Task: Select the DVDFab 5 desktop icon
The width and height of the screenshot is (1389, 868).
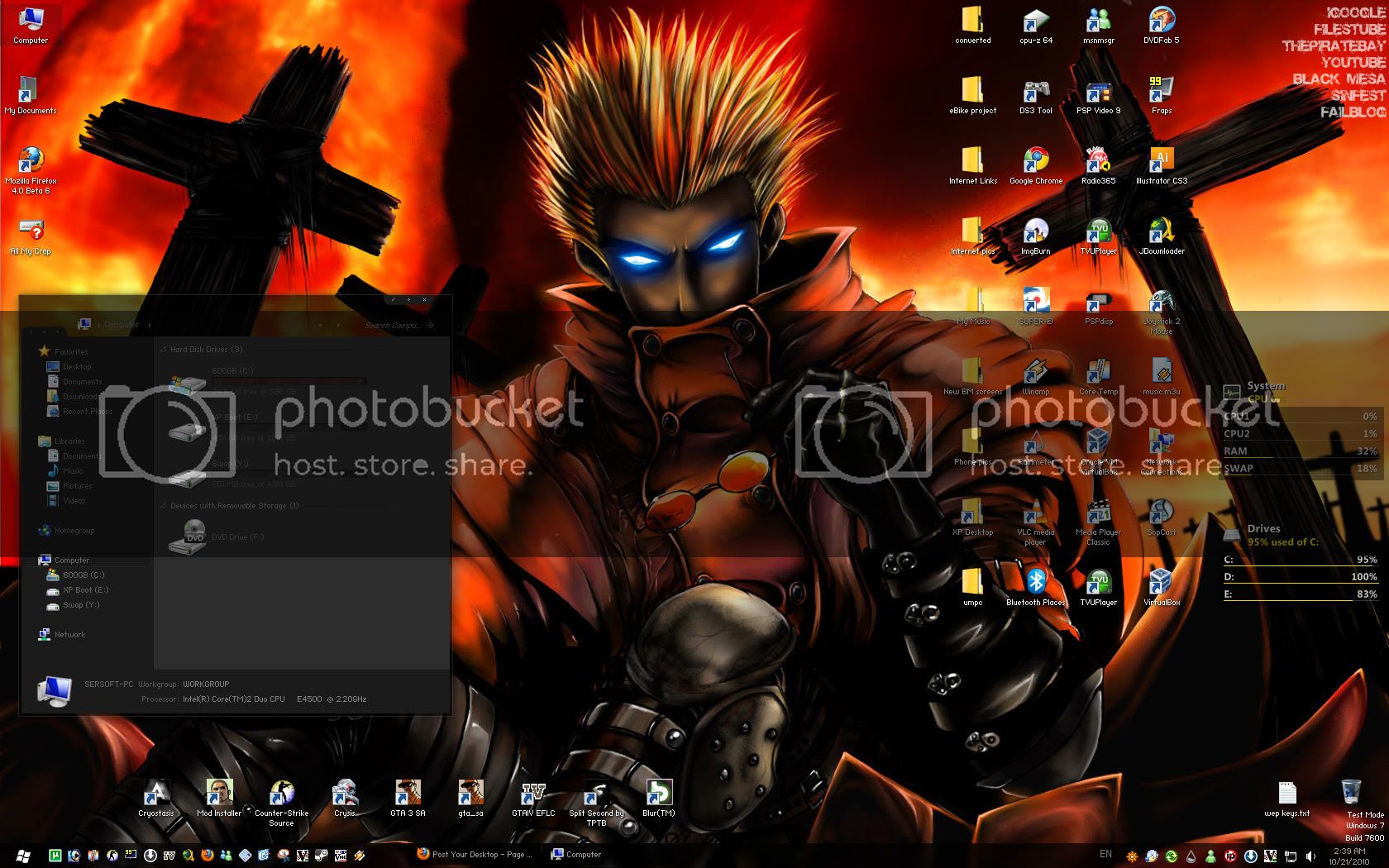Action: (x=1161, y=21)
